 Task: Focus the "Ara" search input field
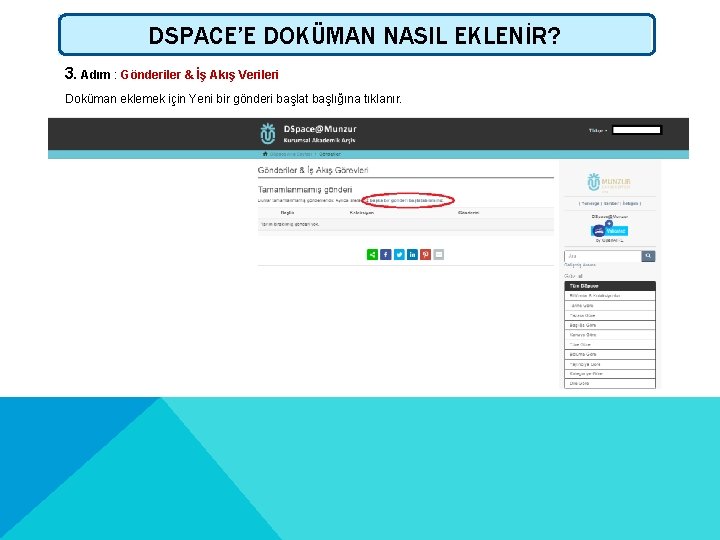point(603,256)
